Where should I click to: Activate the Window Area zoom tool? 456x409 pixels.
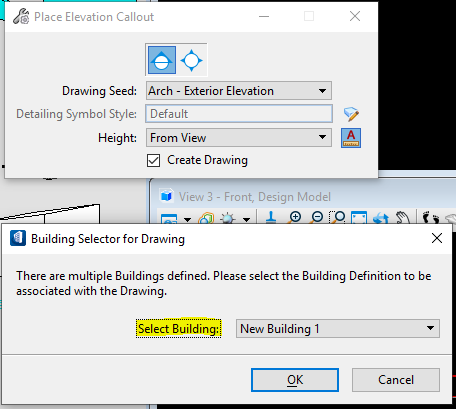[x=337, y=218]
